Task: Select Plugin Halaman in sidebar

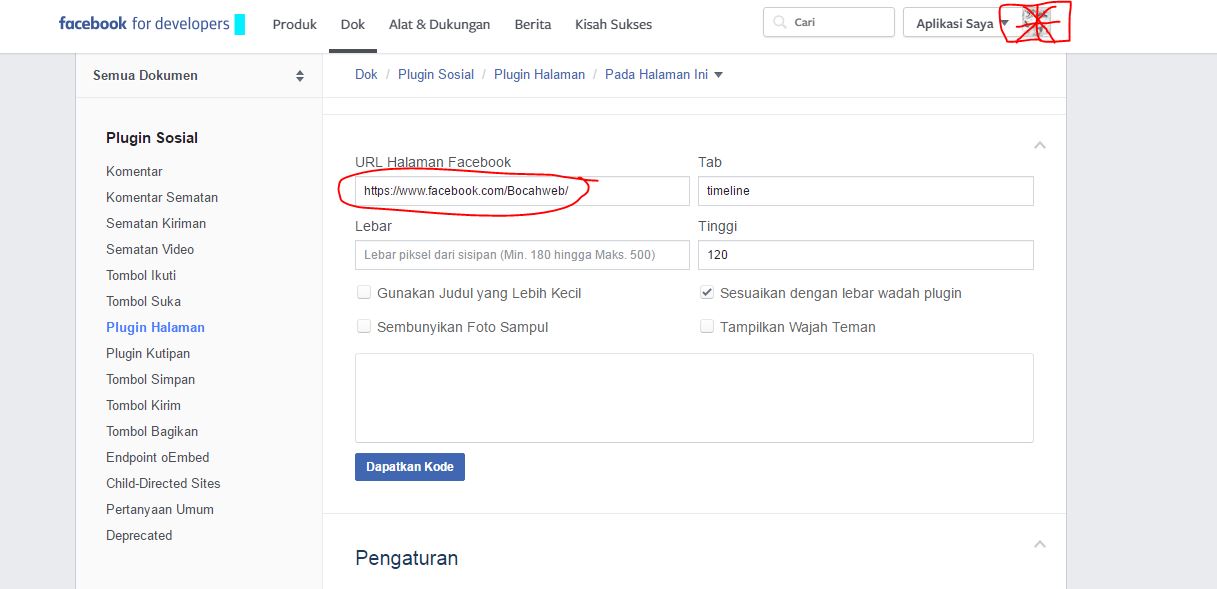Action: 155,327
